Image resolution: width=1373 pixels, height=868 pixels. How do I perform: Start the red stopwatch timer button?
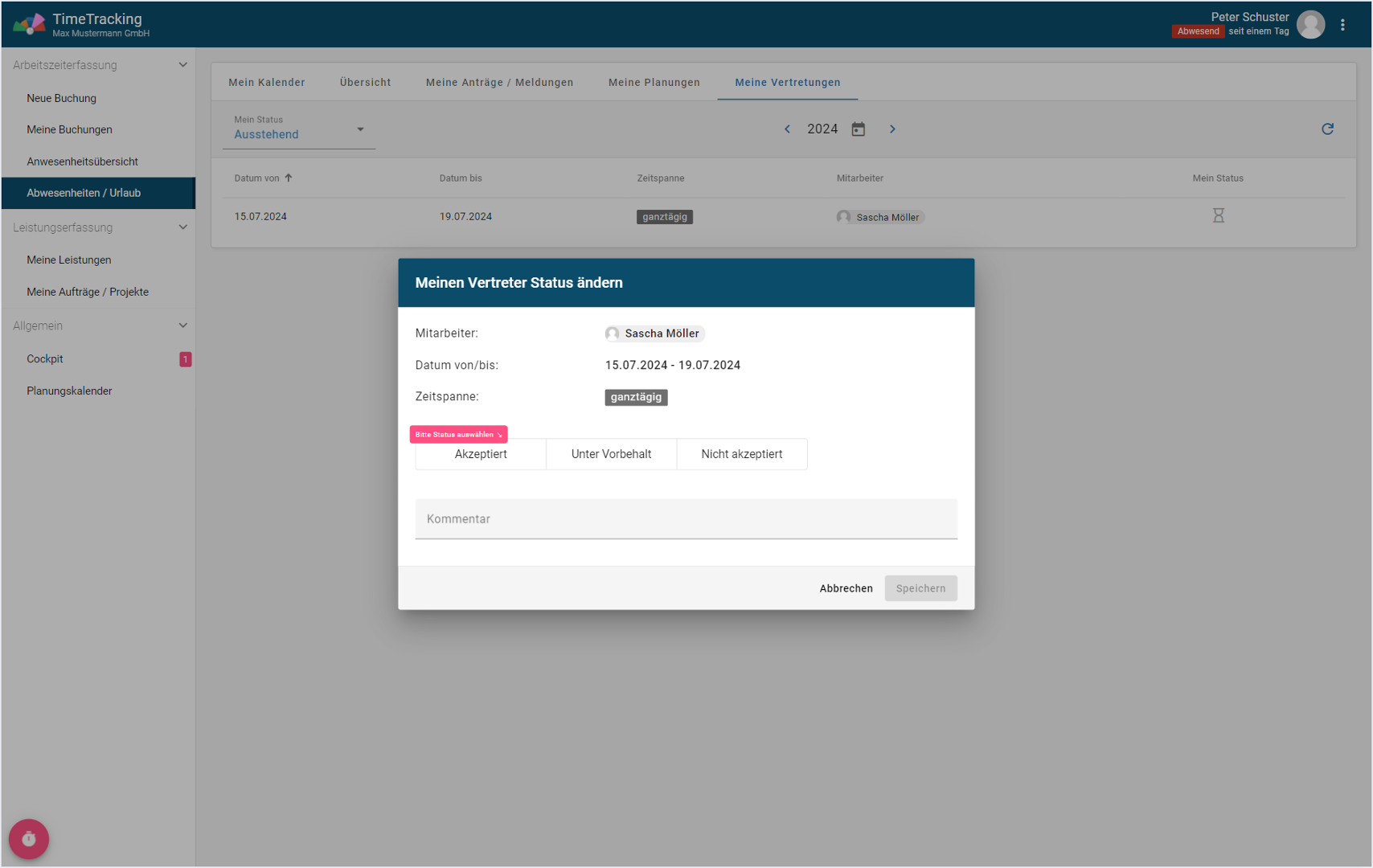tap(29, 839)
